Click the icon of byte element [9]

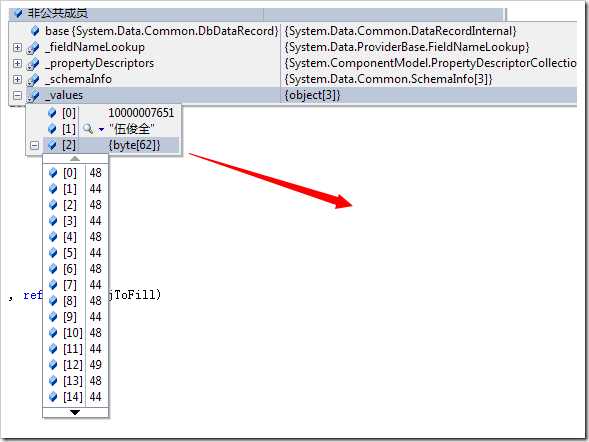[x=53, y=317]
